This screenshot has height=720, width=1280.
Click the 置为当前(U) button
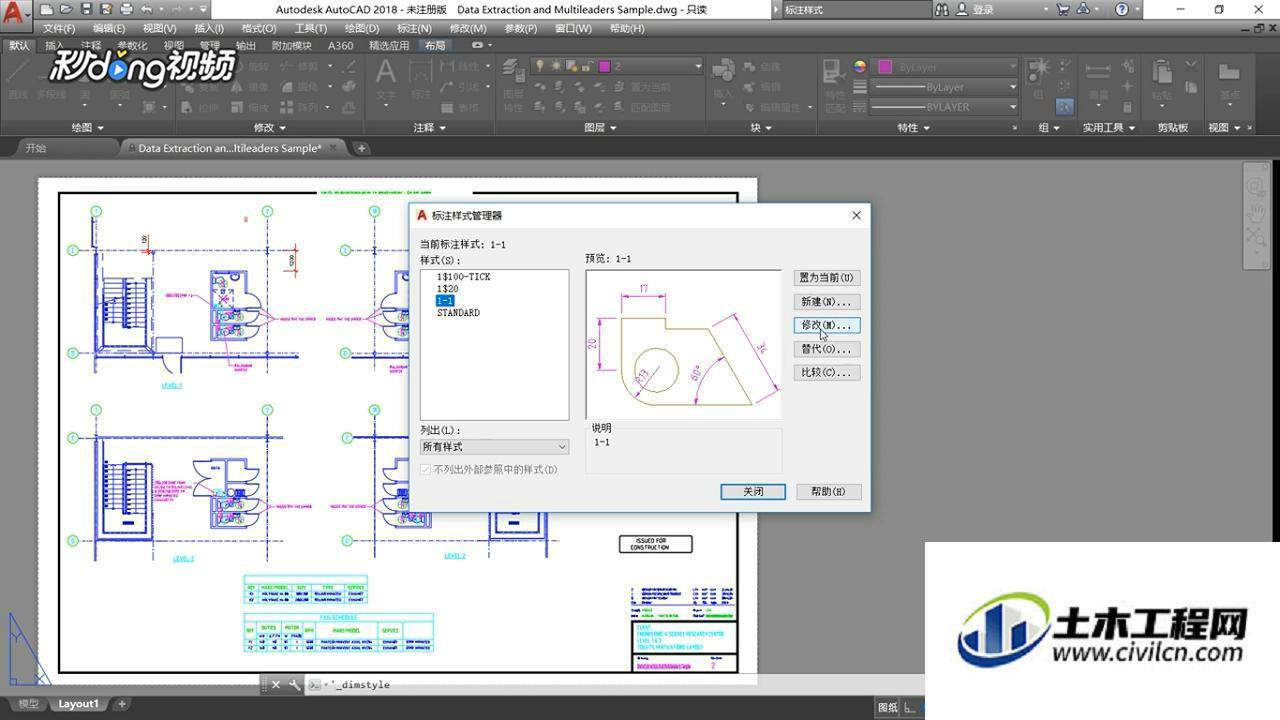coord(826,278)
